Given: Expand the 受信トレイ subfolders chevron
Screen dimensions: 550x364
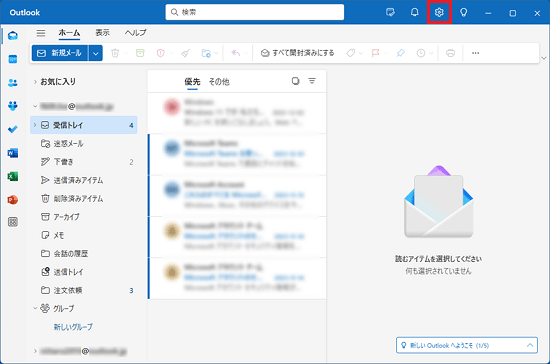Looking at the screenshot, I should 35,125.
